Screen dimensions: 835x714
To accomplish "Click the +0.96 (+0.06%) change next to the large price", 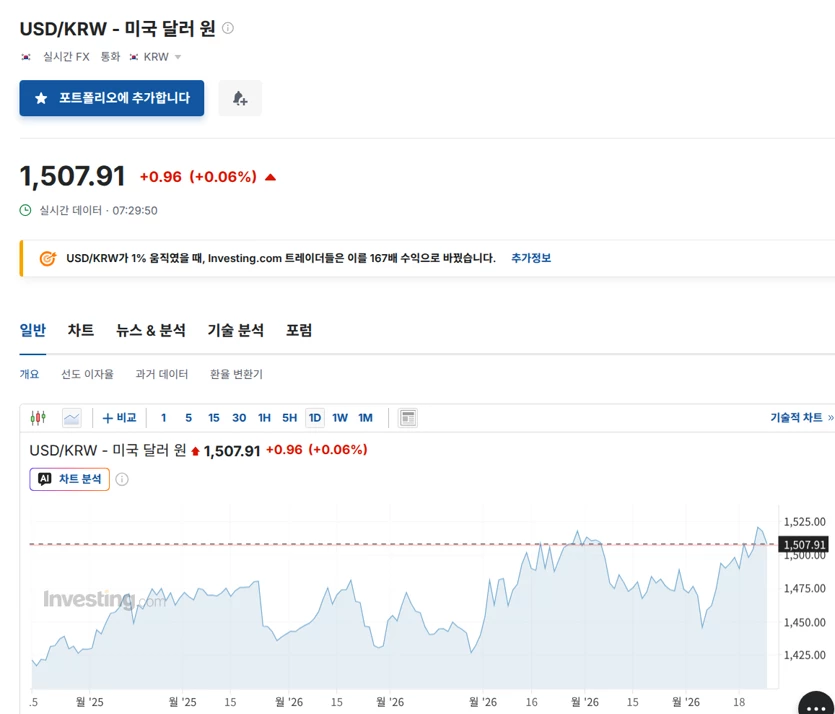I will point(198,177).
